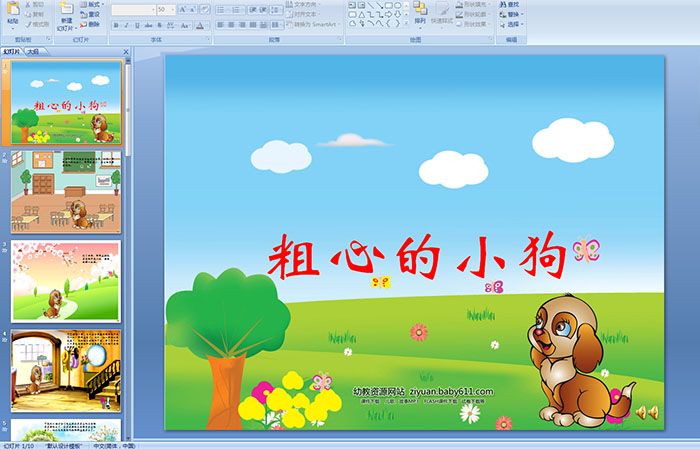Open the Quick Styles (快速样式) dropdown
Viewport: 700px width, 449px height.
tap(442, 14)
